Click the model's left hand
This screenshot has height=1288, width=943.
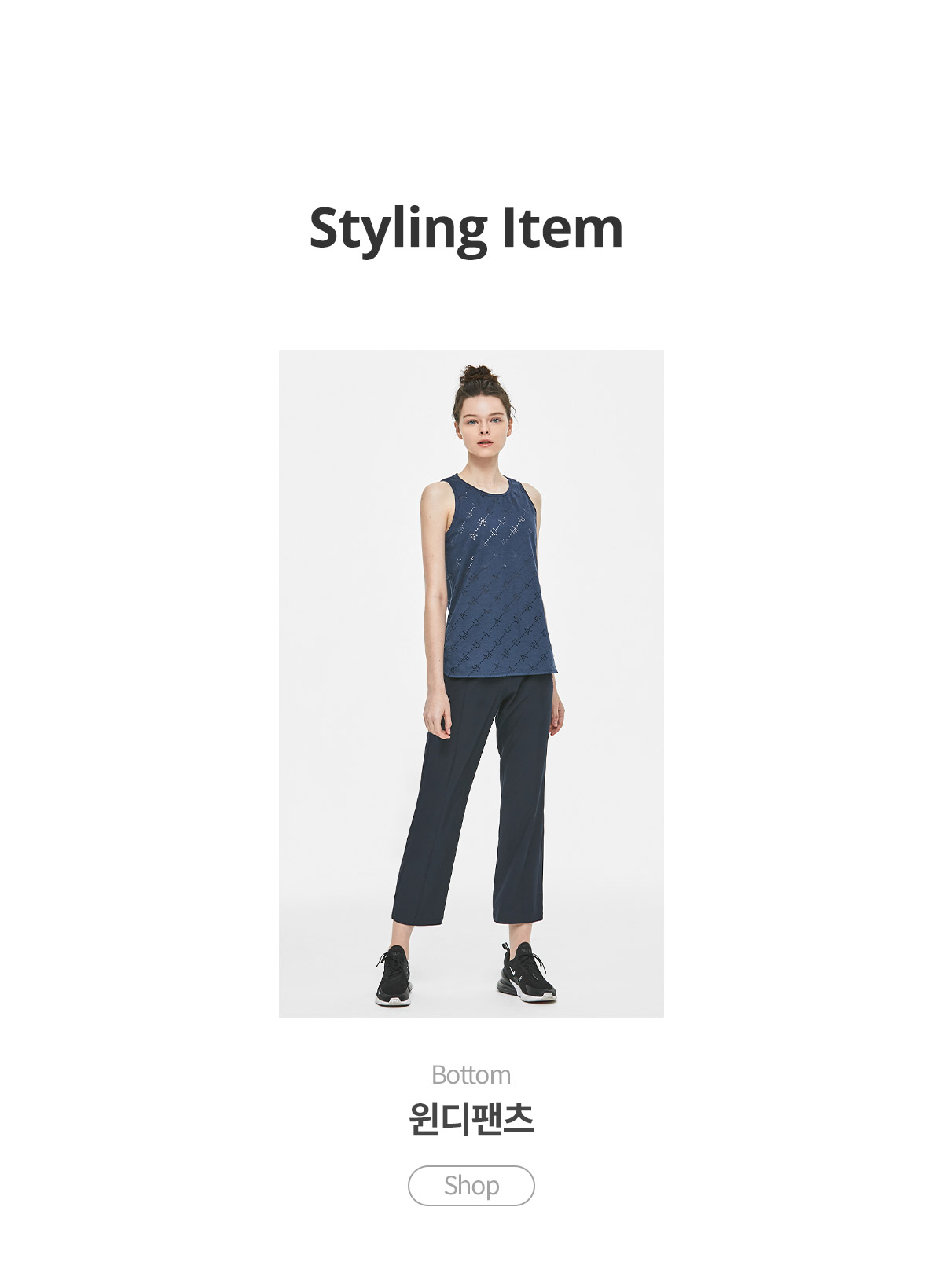click(x=556, y=714)
